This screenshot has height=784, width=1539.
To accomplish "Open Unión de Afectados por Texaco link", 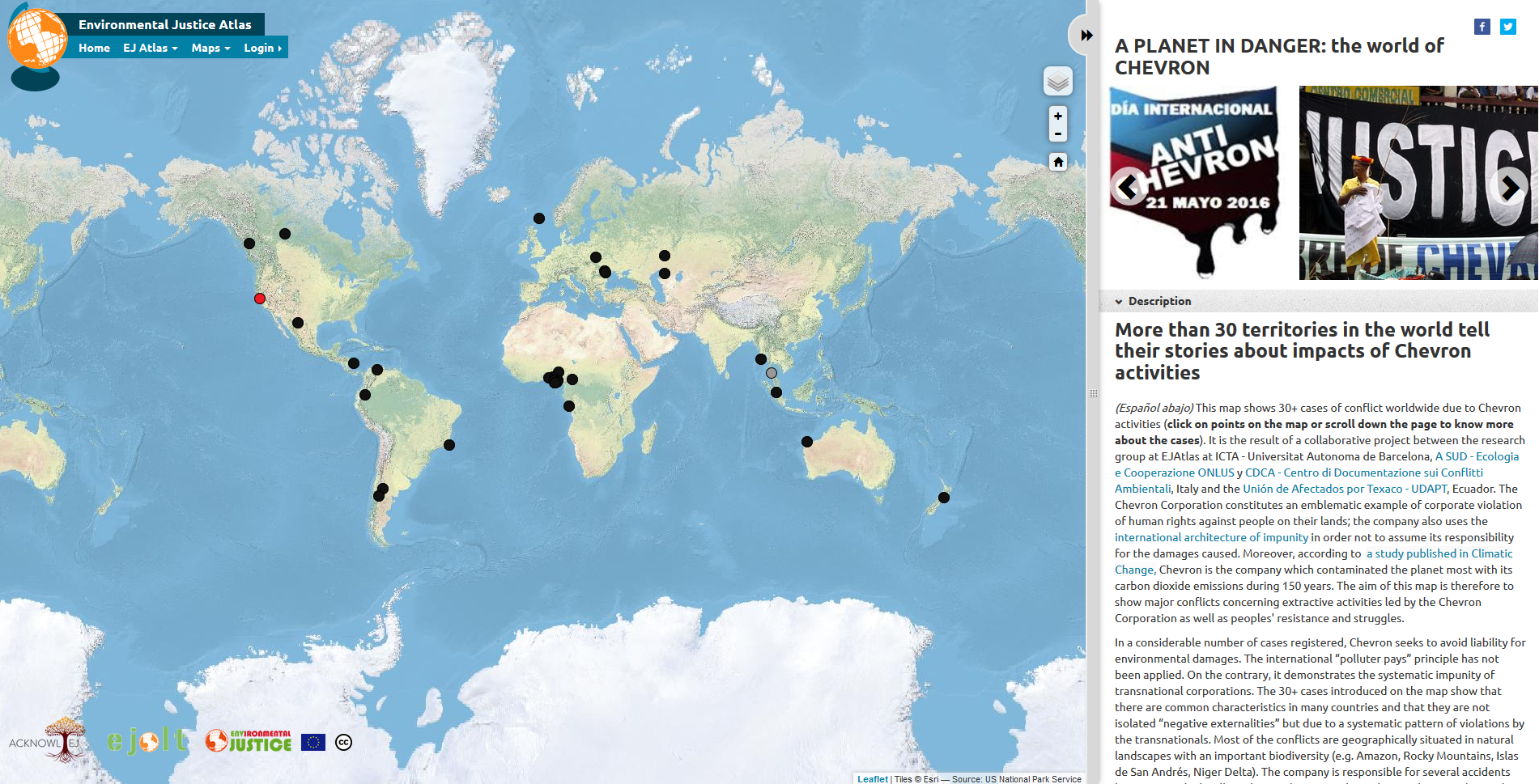I will click(1346, 489).
